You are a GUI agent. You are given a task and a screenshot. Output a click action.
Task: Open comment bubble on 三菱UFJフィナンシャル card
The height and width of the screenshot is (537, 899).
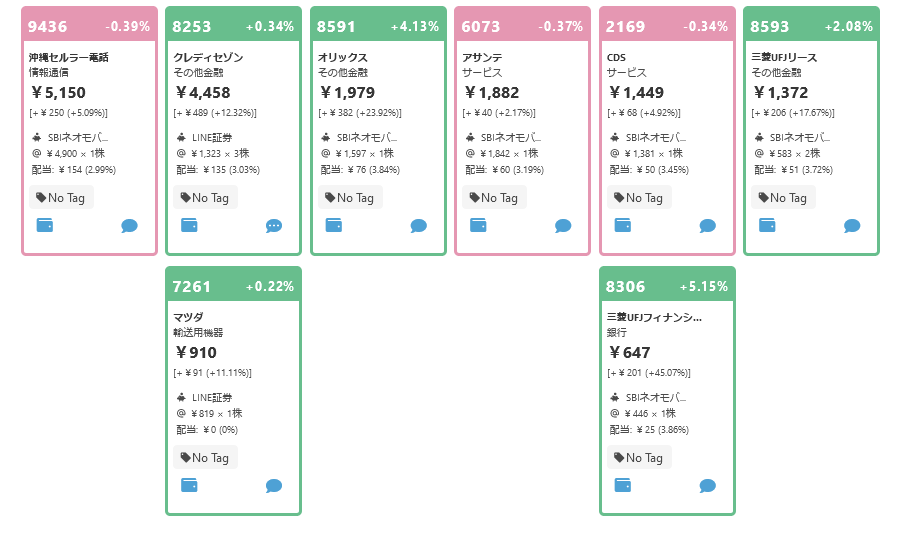point(708,486)
